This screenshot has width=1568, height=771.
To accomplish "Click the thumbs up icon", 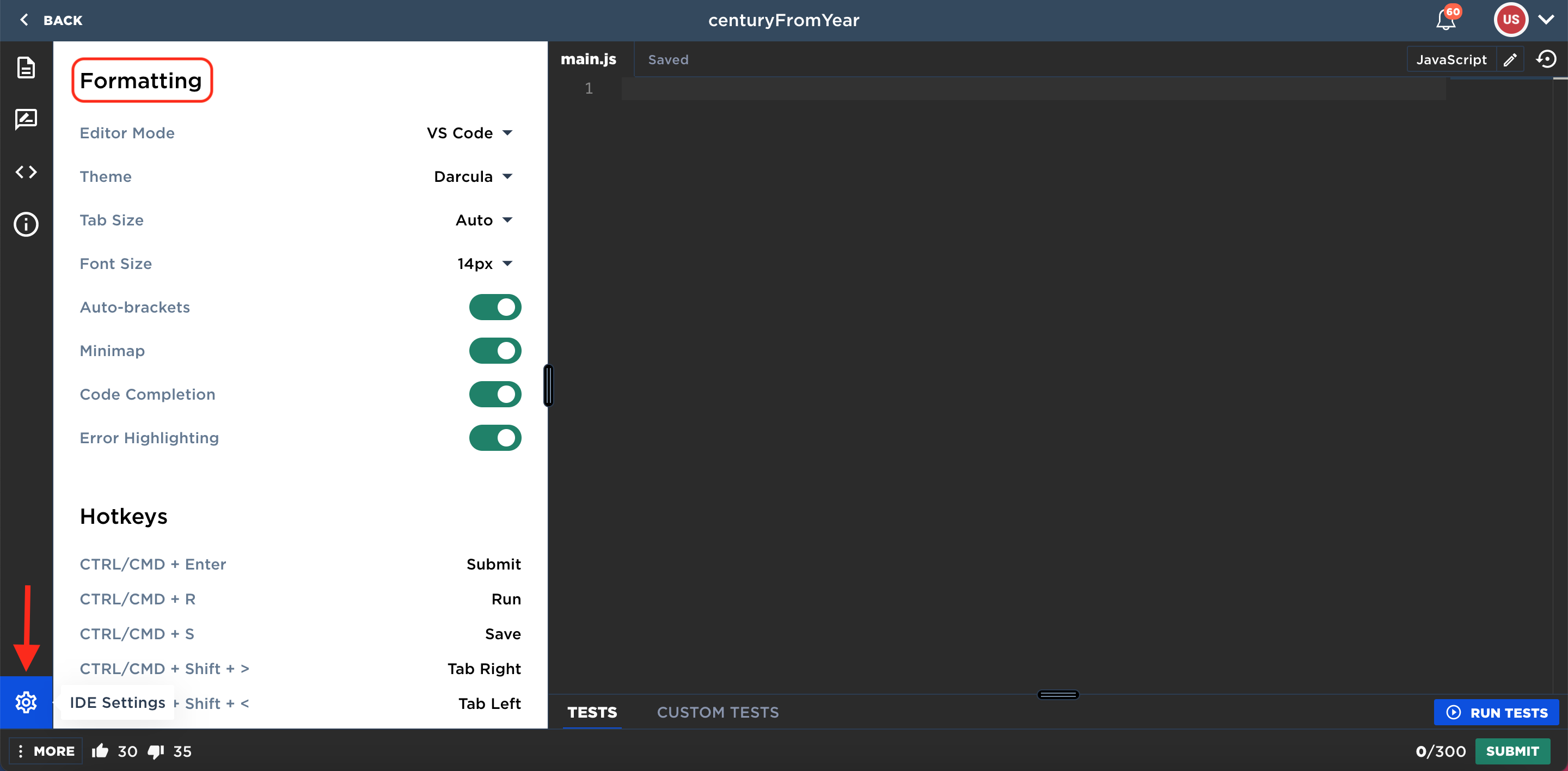I will tap(100, 751).
